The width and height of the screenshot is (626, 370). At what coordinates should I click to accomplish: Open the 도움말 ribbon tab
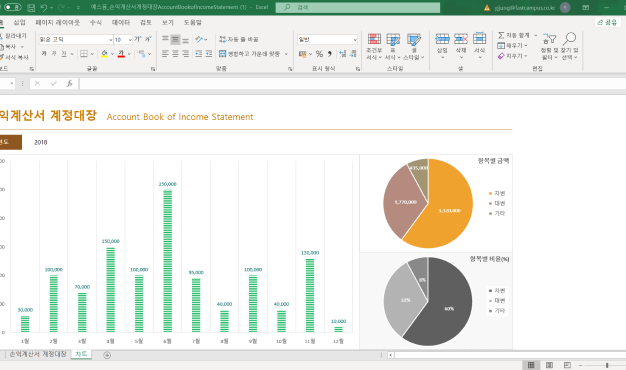(192, 22)
